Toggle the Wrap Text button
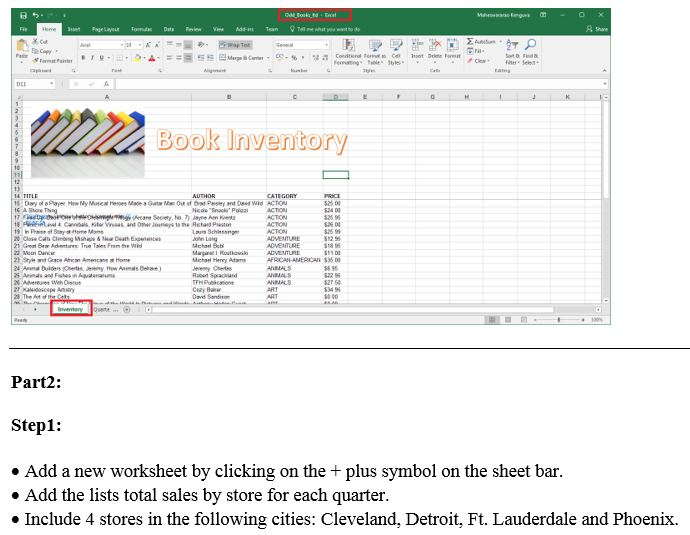 (x=235, y=45)
